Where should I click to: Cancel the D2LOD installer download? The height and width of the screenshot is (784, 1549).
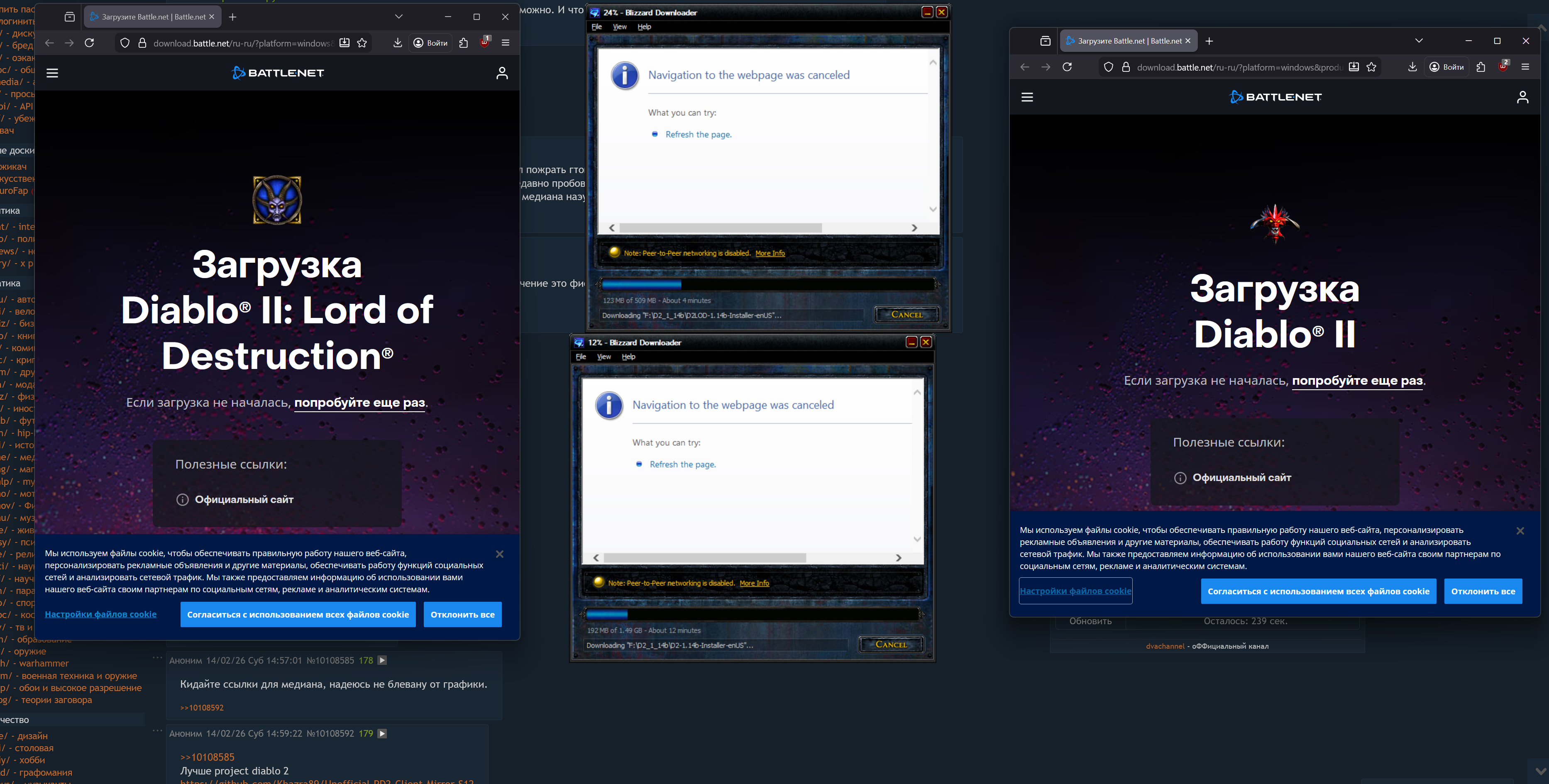tap(907, 315)
